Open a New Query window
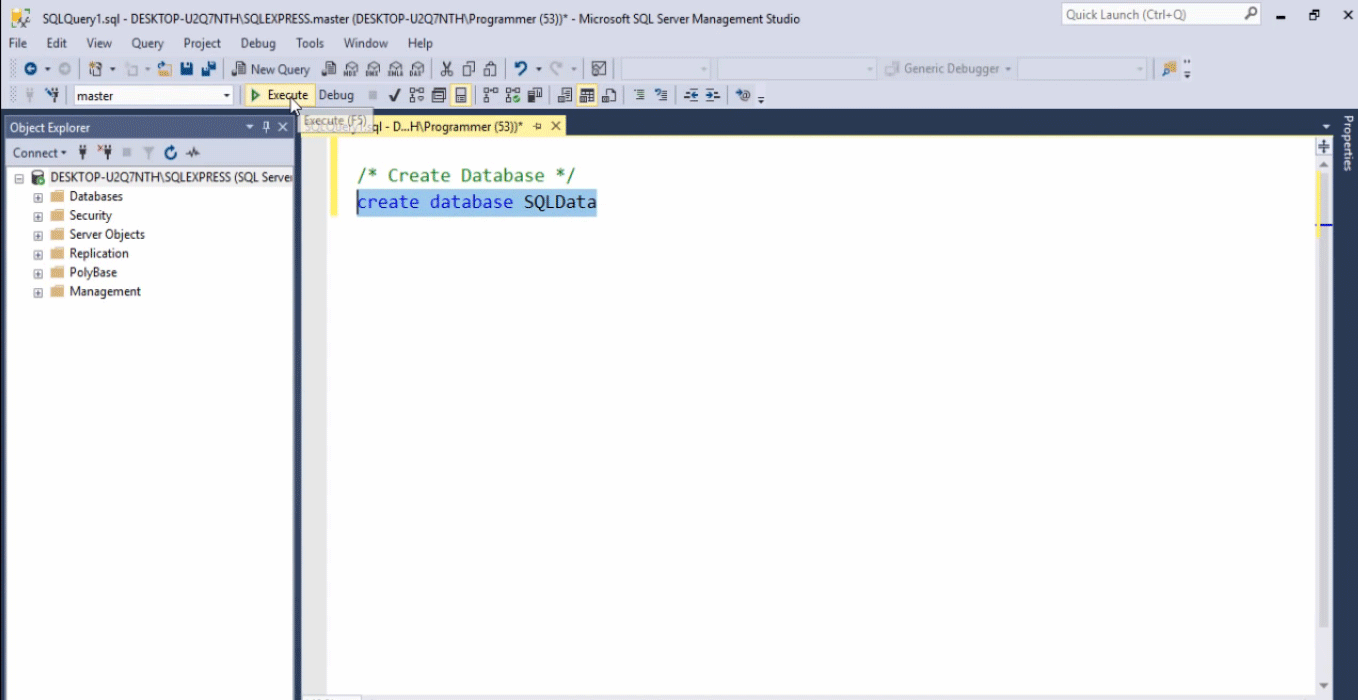The height and width of the screenshot is (700, 1358). pyautogui.click(x=270, y=68)
